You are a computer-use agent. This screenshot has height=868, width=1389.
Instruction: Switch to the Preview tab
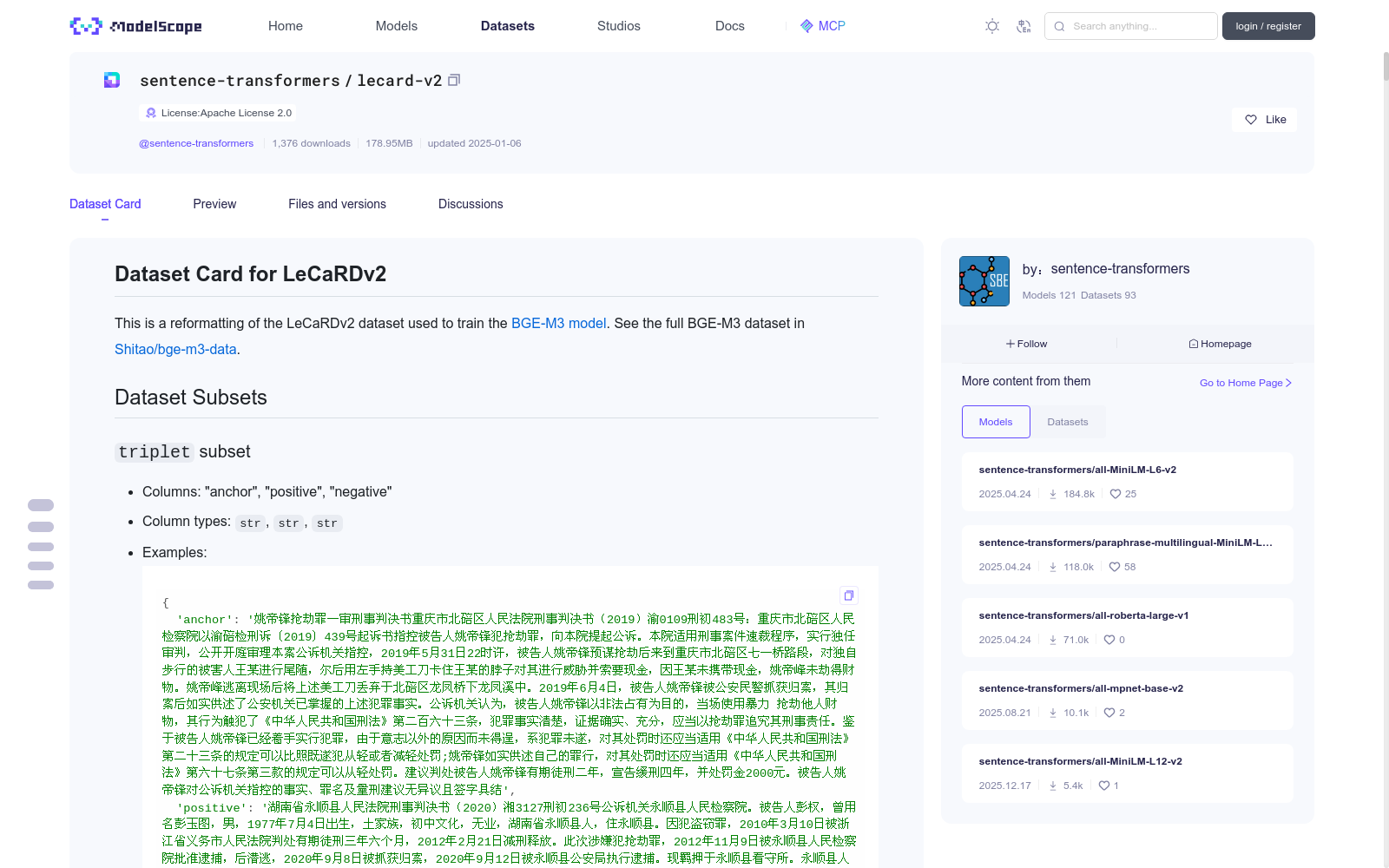(214, 204)
